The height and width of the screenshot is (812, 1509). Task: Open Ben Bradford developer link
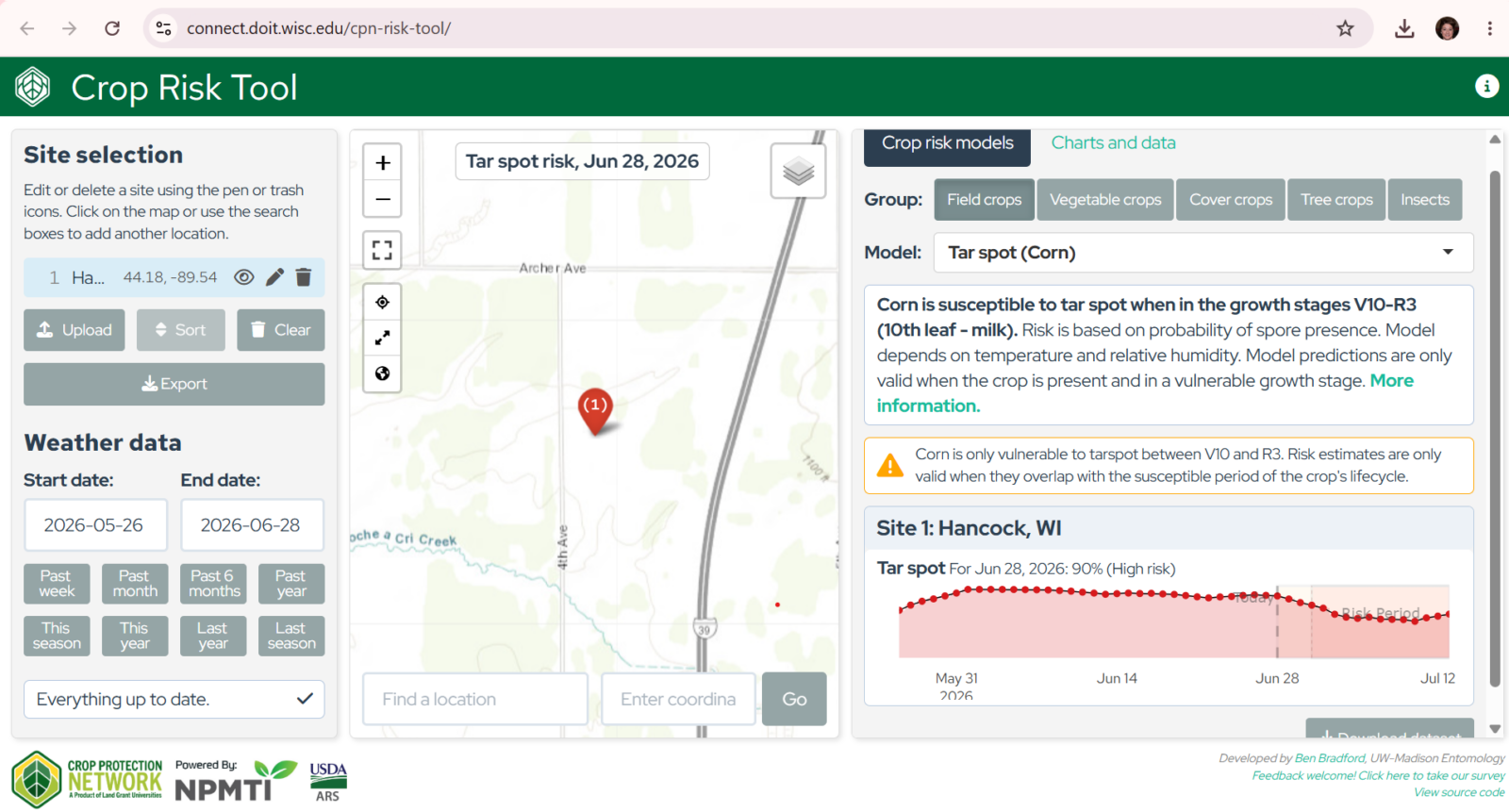click(1330, 758)
